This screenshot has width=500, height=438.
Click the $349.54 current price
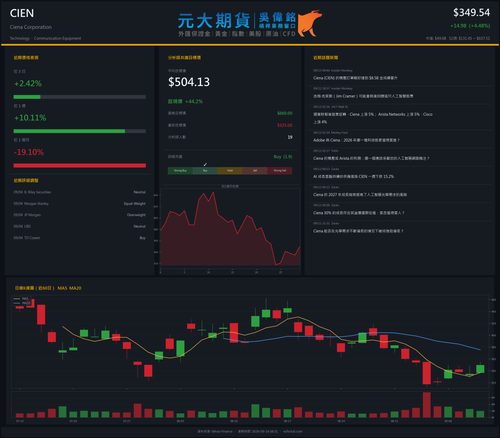pos(471,13)
